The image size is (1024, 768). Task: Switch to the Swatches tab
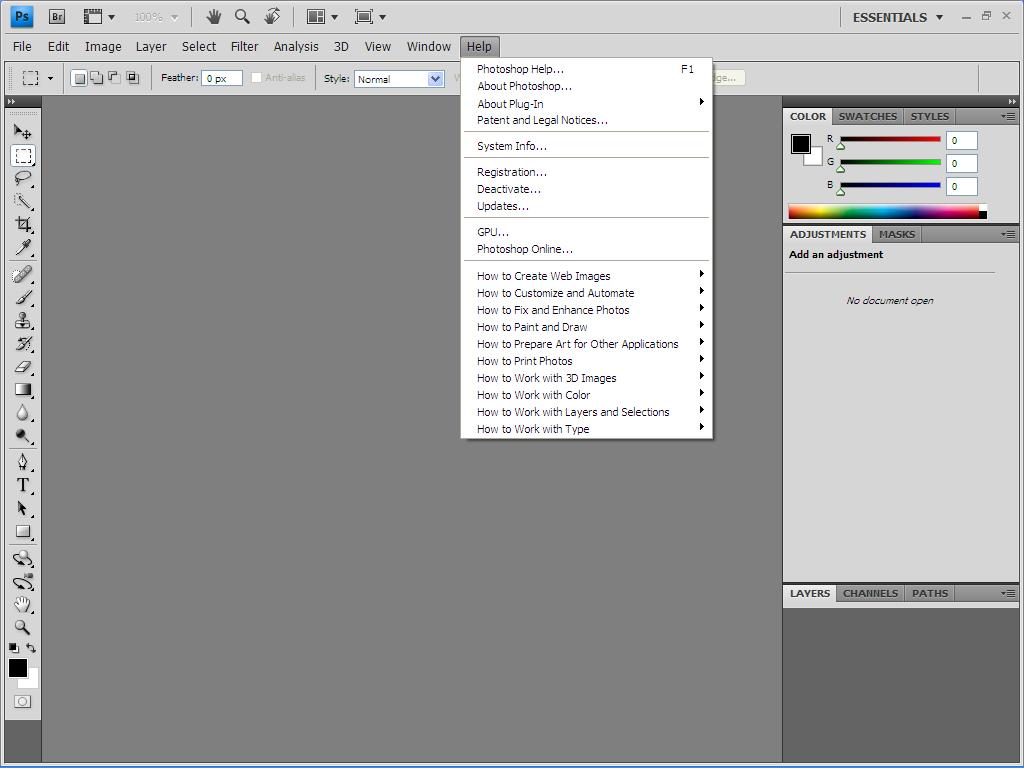[x=867, y=116]
